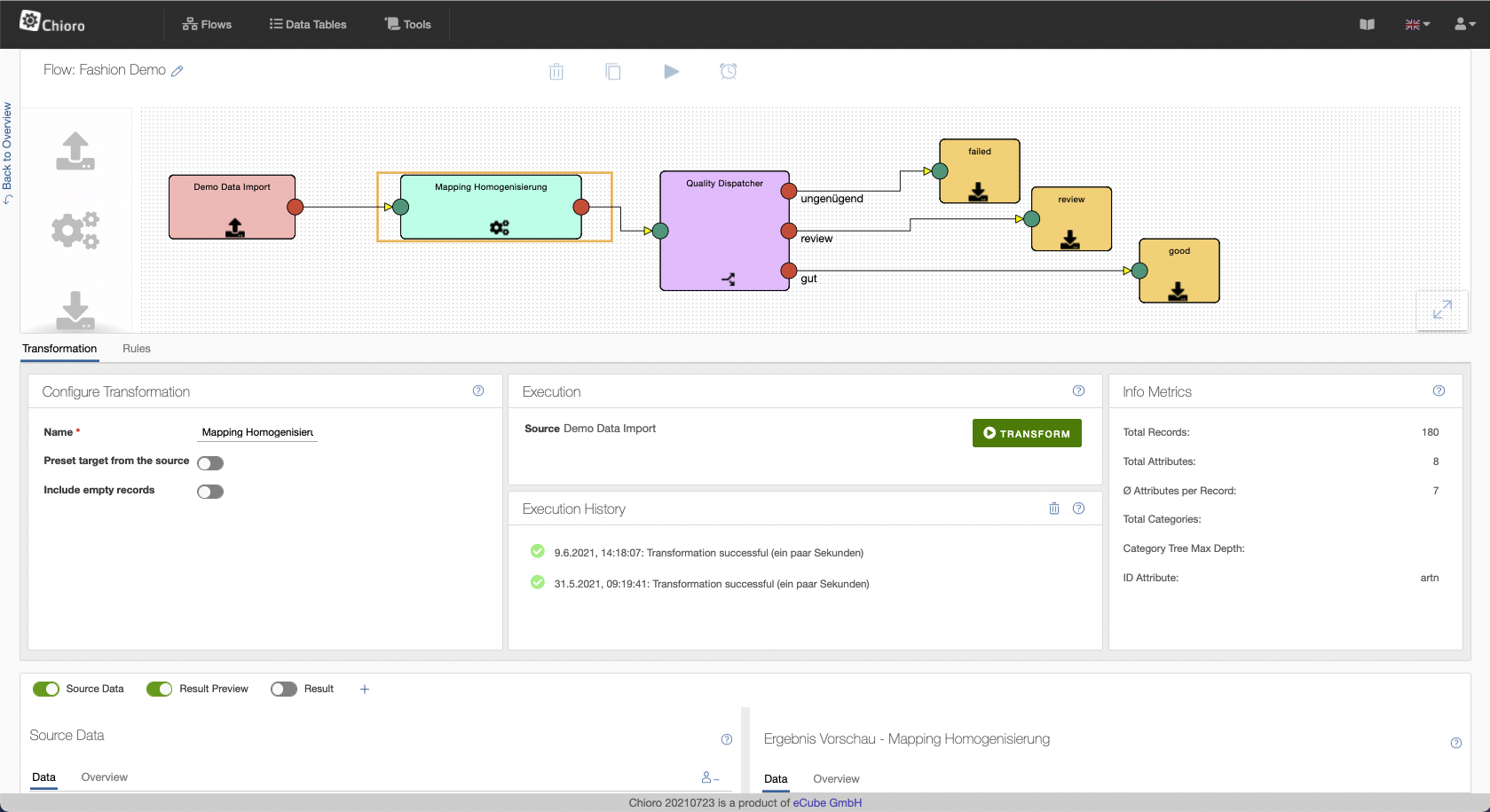Image resolution: width=1490 pixels, height=812 pixels.
Task: Click the Name input field
Action: (257, 432)
